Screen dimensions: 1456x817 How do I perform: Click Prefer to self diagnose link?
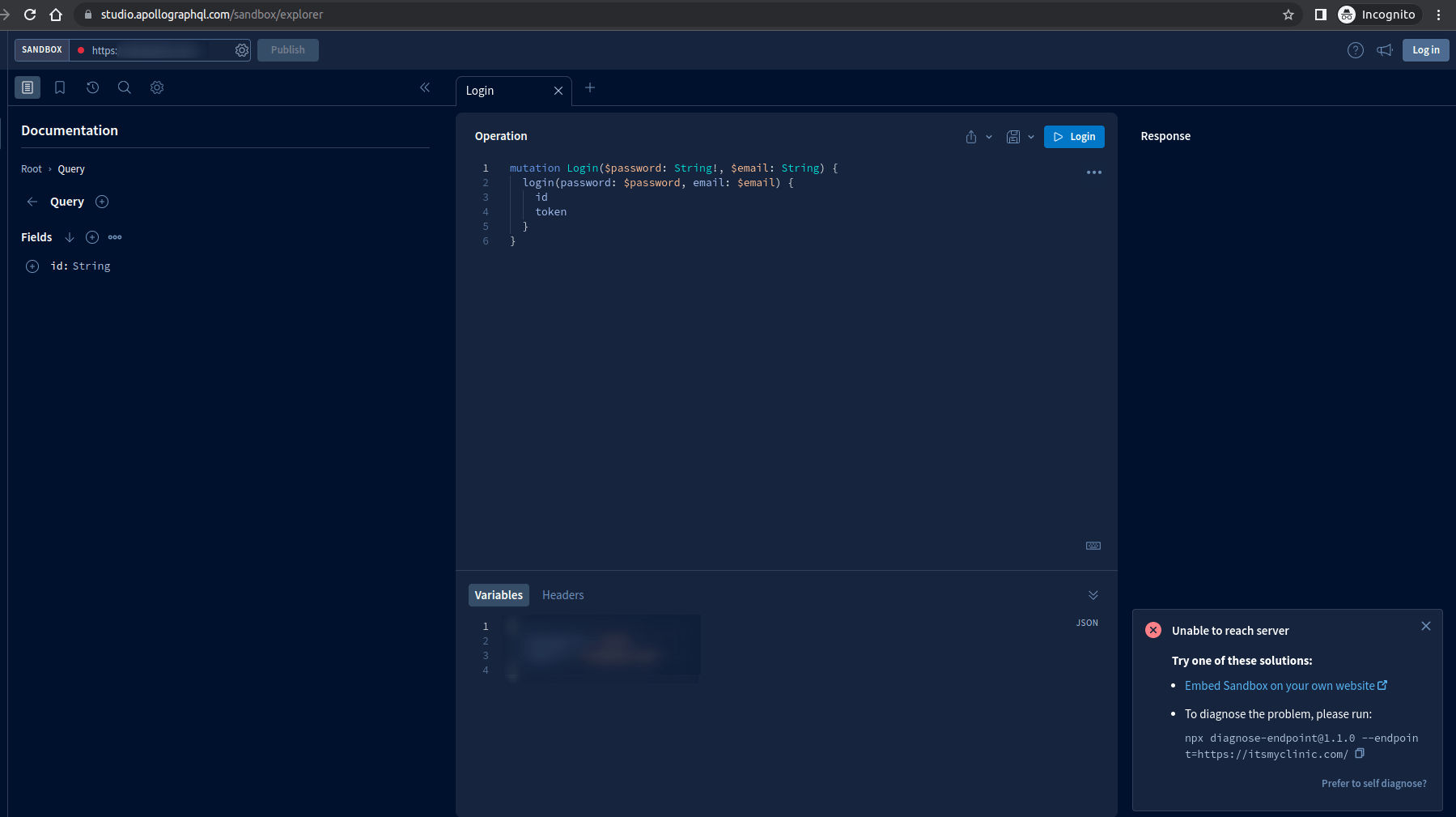click(1374, 784)
